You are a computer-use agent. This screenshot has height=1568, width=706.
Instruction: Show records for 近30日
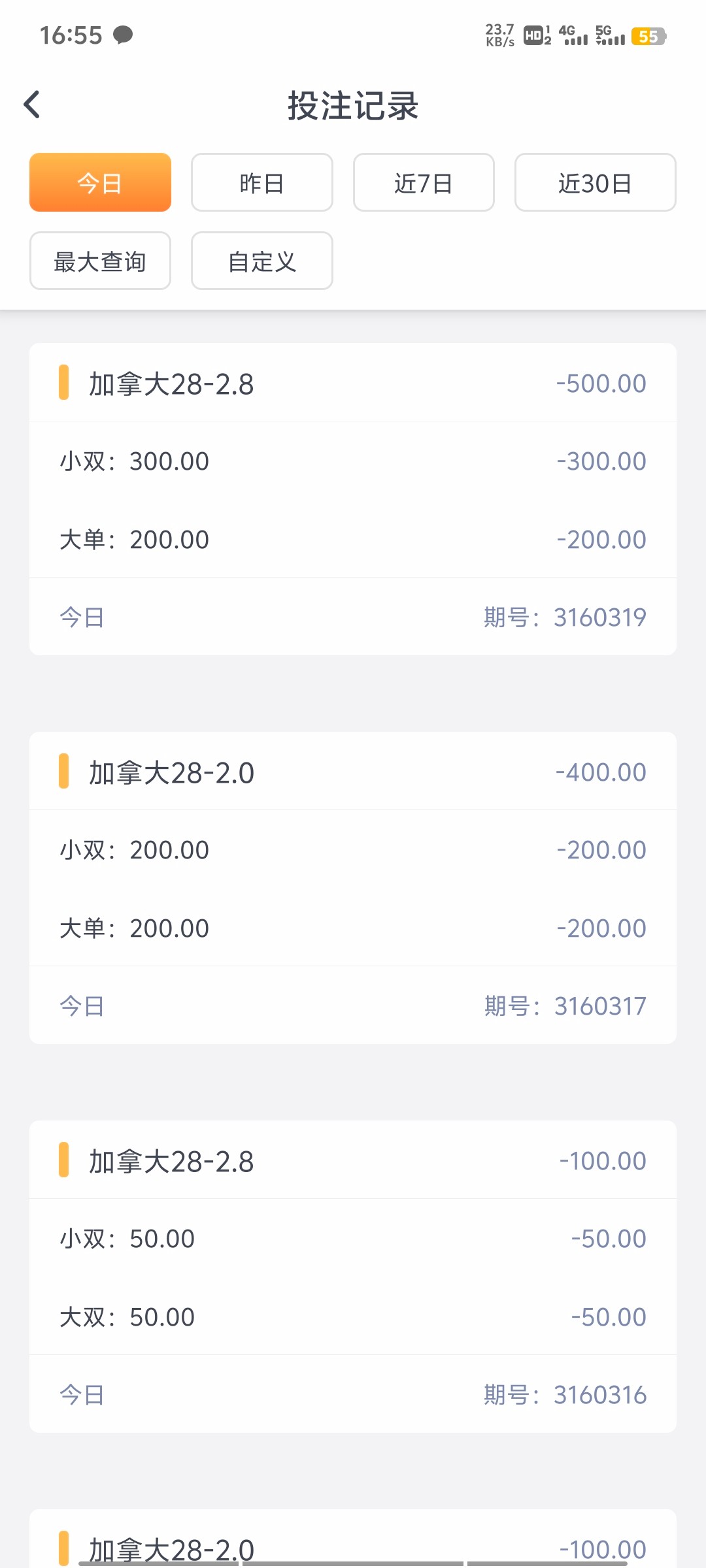pyautogui.click(x=595, y=183)
